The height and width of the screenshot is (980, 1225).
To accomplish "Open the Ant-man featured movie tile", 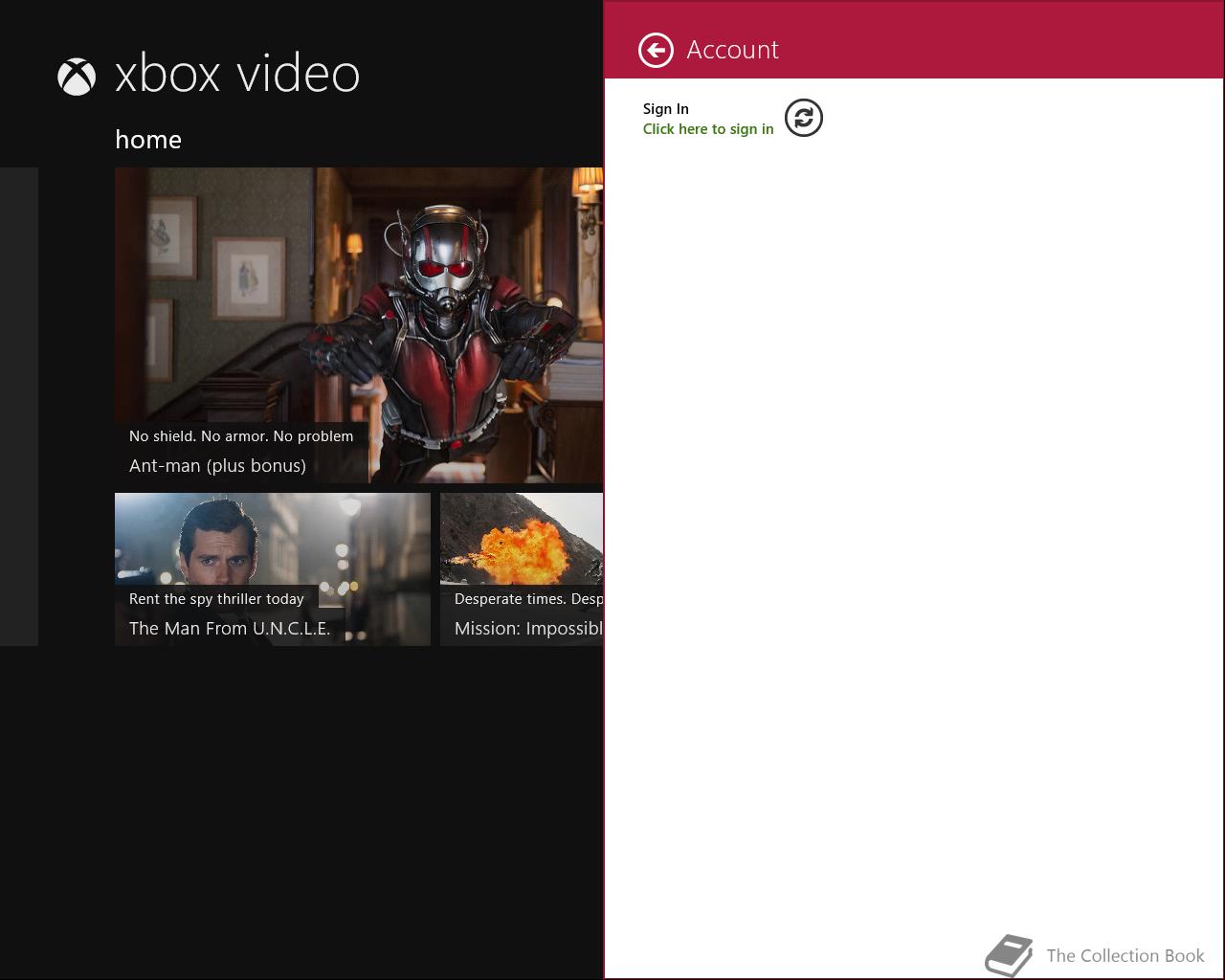I will pos(359,325).
